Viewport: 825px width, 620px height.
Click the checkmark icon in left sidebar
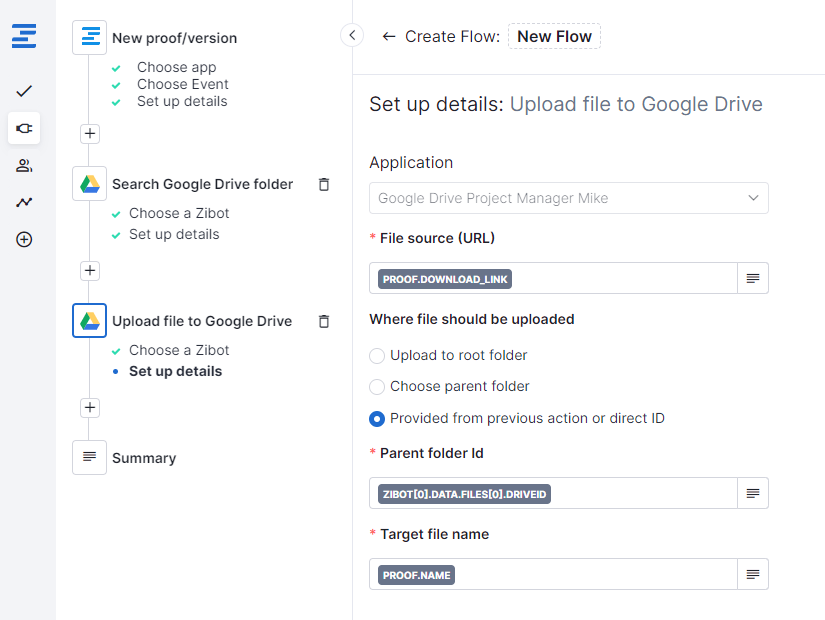(24, 91)
